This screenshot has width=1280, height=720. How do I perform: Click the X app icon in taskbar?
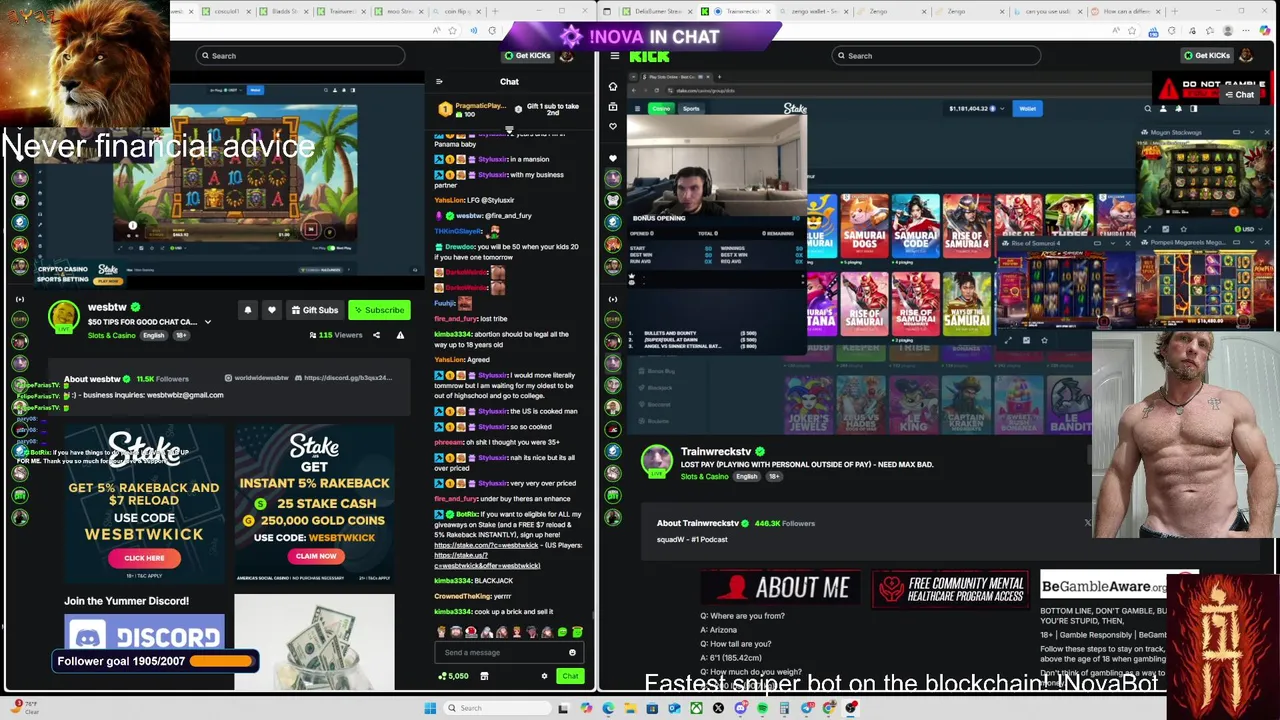(x=718, y=708)
